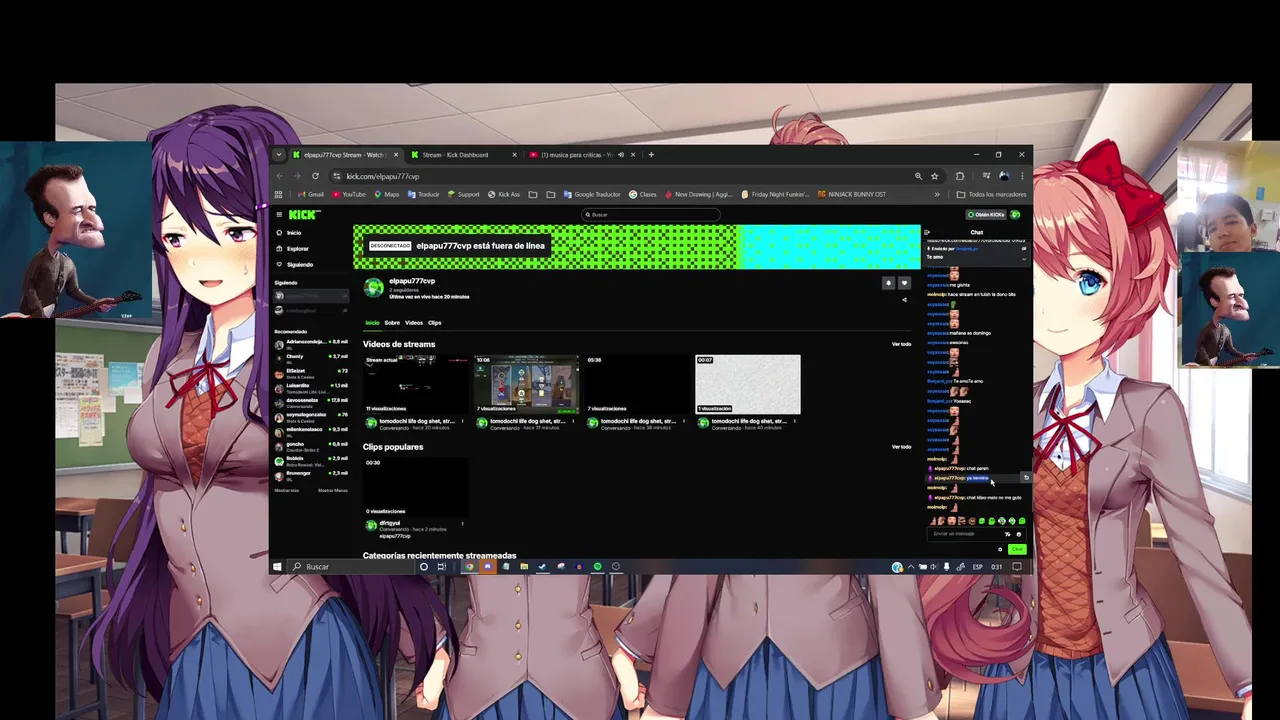Click the zoom magnifier icon in address bar
This screenshot has width=1280, height=720.
click(918, 176)
